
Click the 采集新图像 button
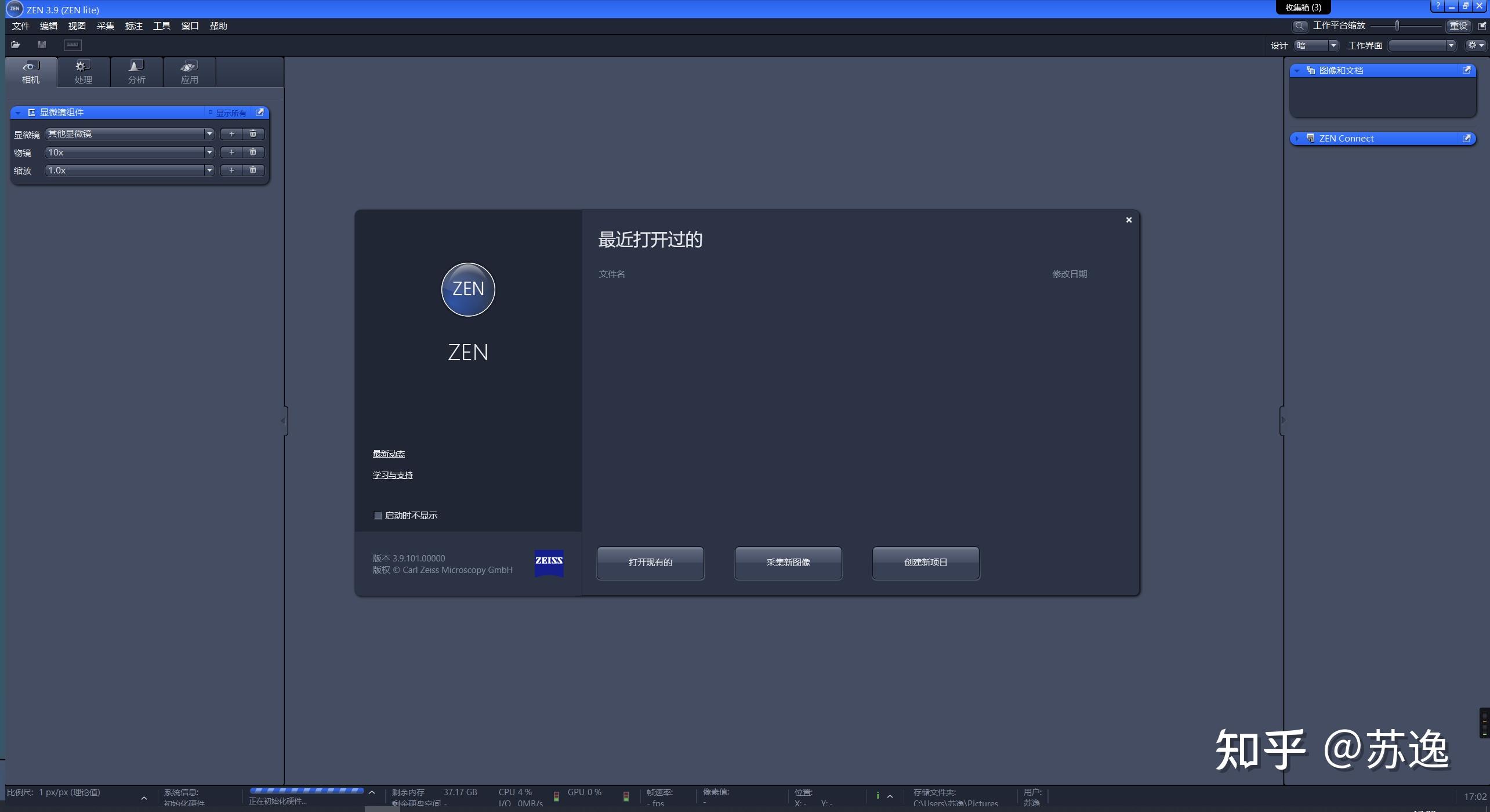point(788,563)
